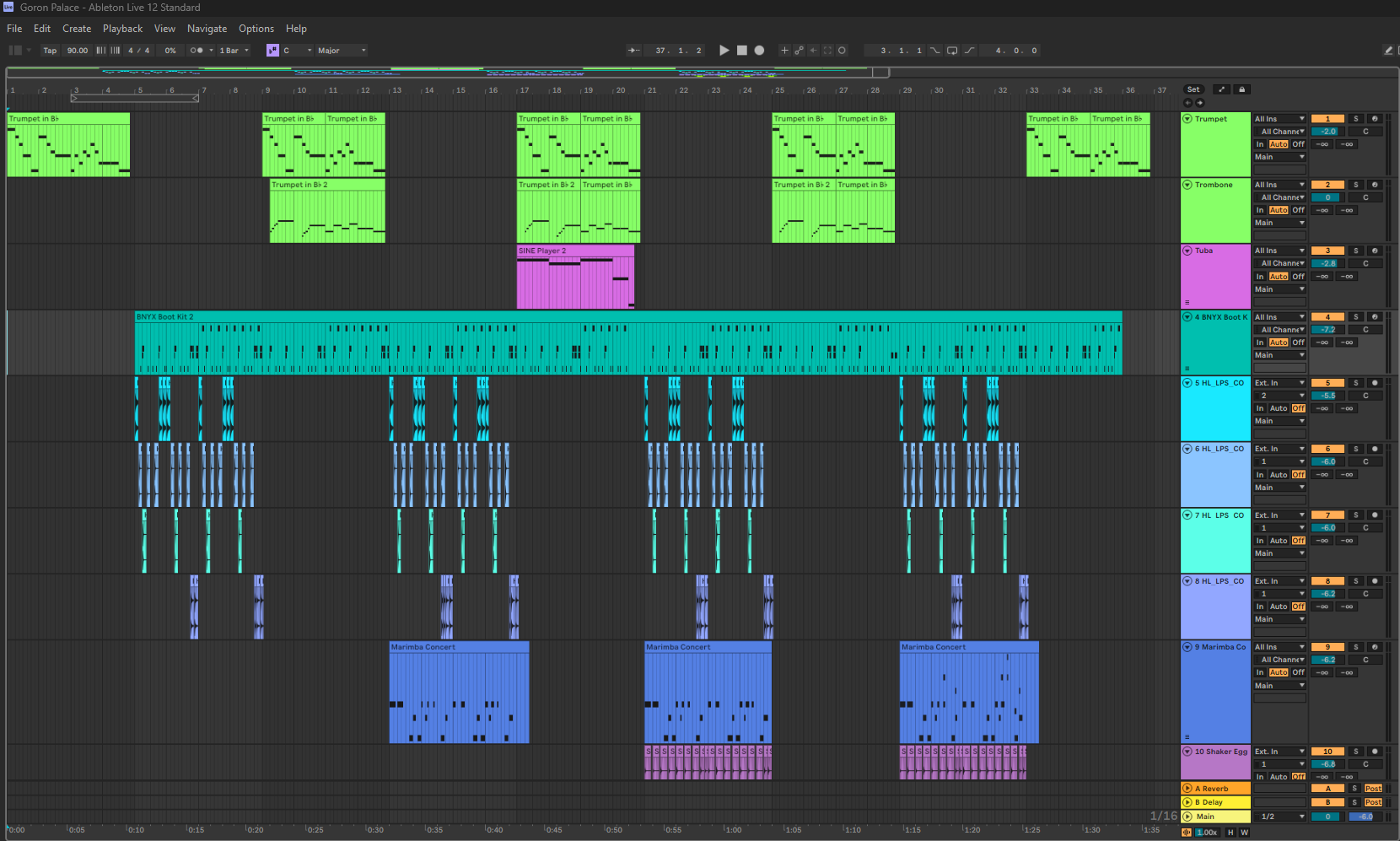Toggle the Arrangement Loop switch icon
Viewport: 1400px width, 841px height.
(x=951, y=51)
